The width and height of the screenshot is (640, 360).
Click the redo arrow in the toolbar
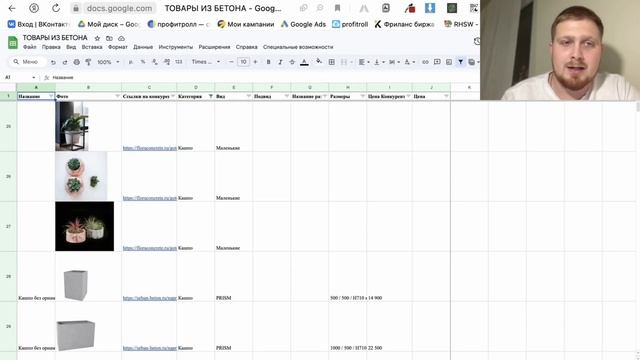65,62
